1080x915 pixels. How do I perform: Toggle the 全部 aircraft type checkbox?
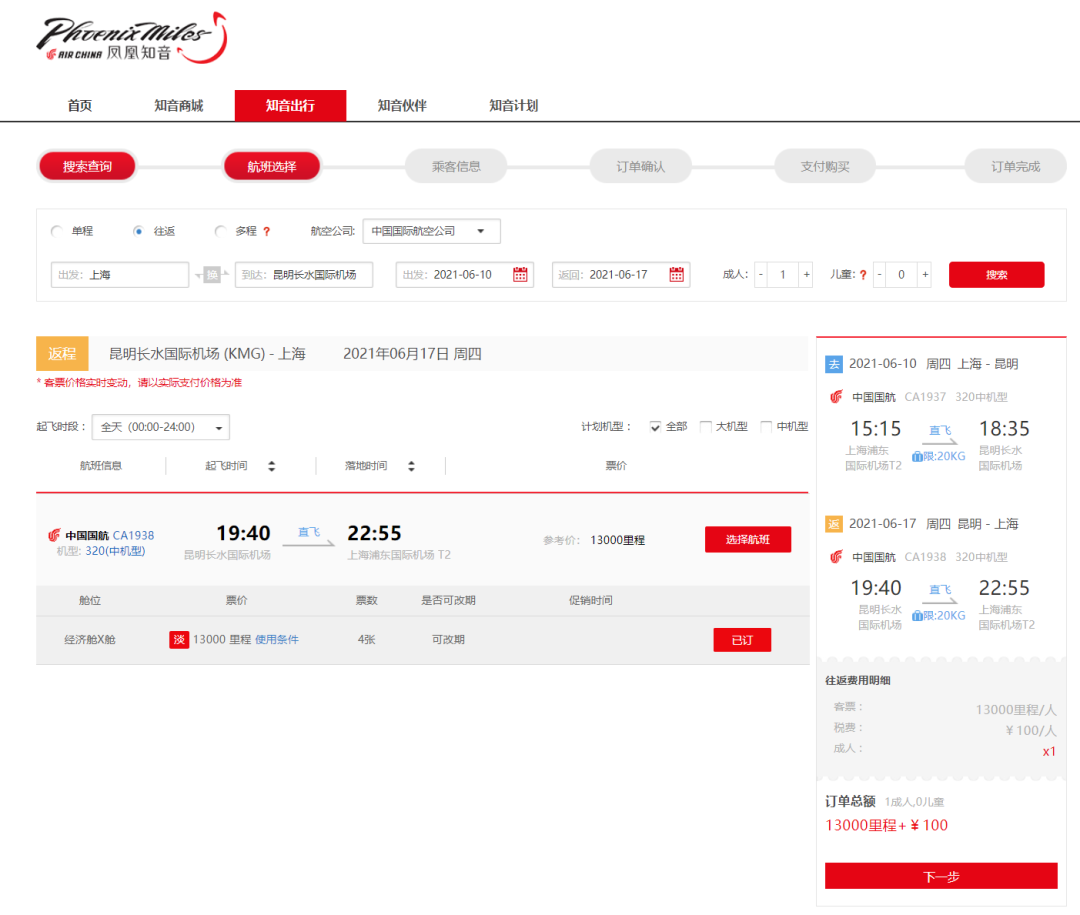[655, 427]
